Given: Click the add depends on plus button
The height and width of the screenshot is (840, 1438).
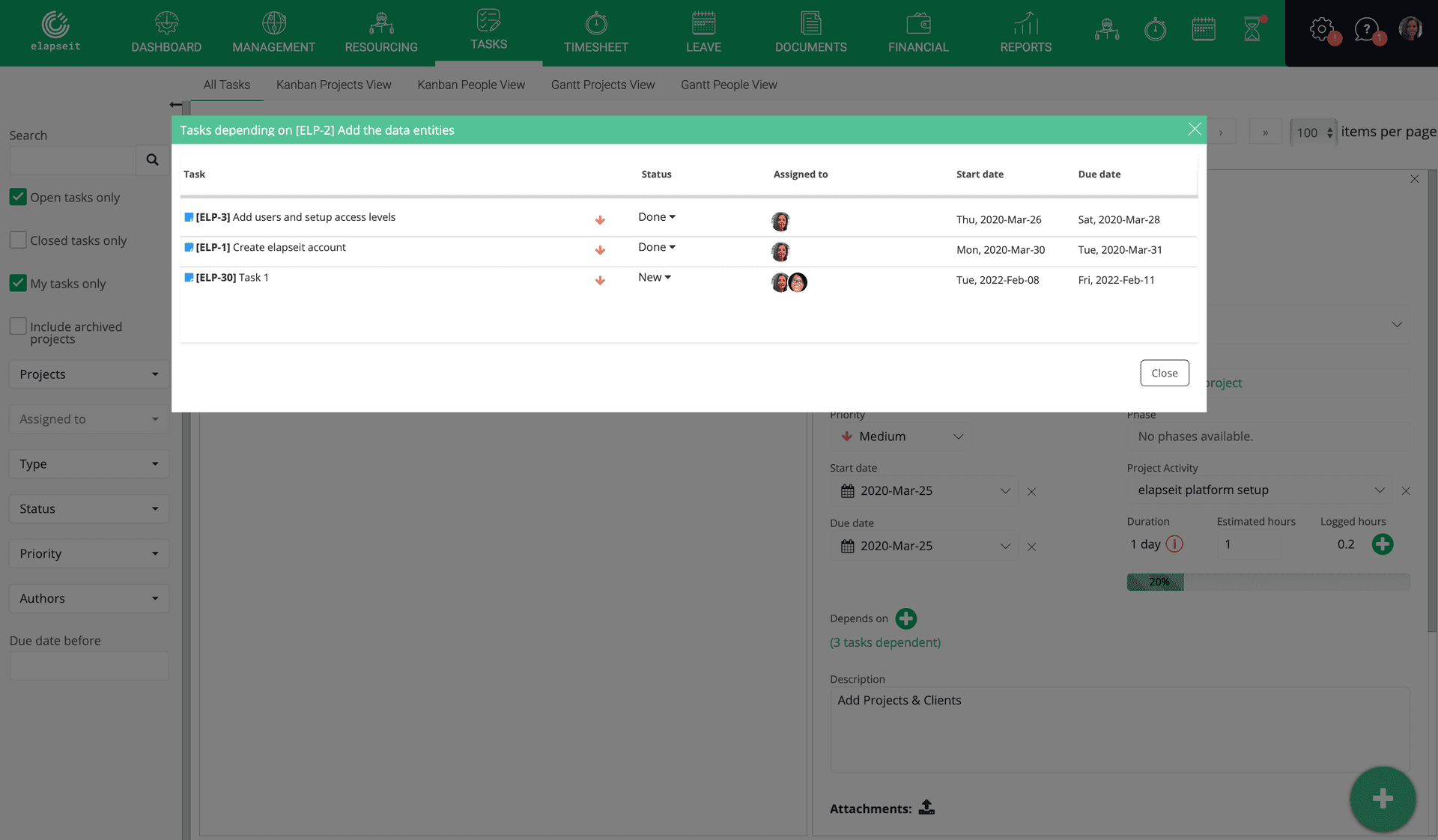Looking at the screenshot, I should (x=905, y=617).
